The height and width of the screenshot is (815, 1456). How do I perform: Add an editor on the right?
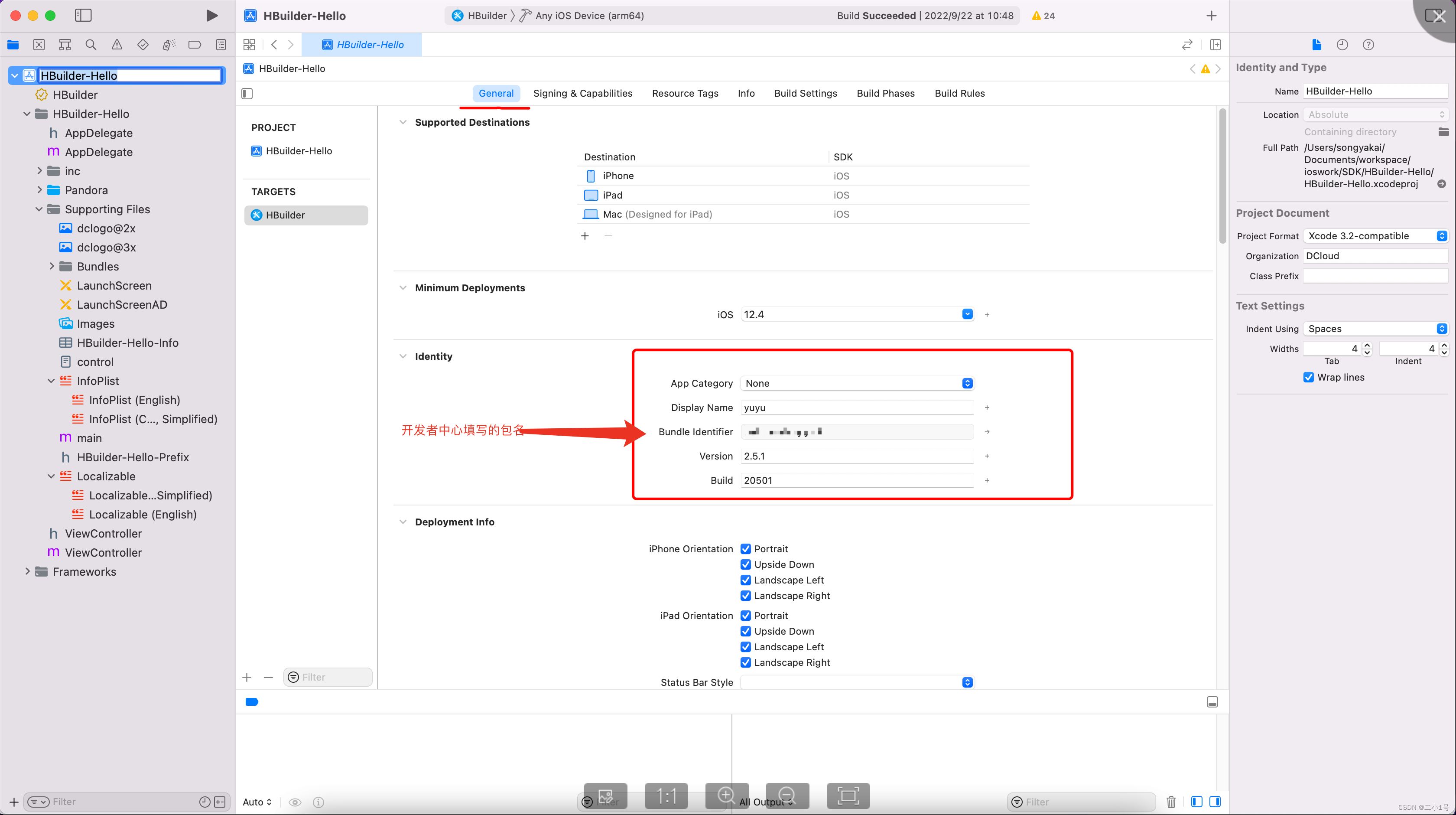1215,45
